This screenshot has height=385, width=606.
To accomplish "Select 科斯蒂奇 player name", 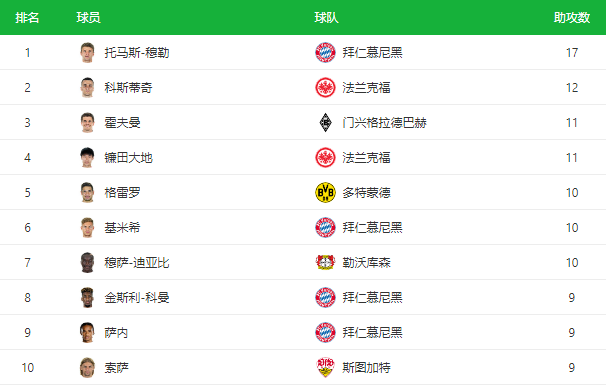I will tap(128, 88).
